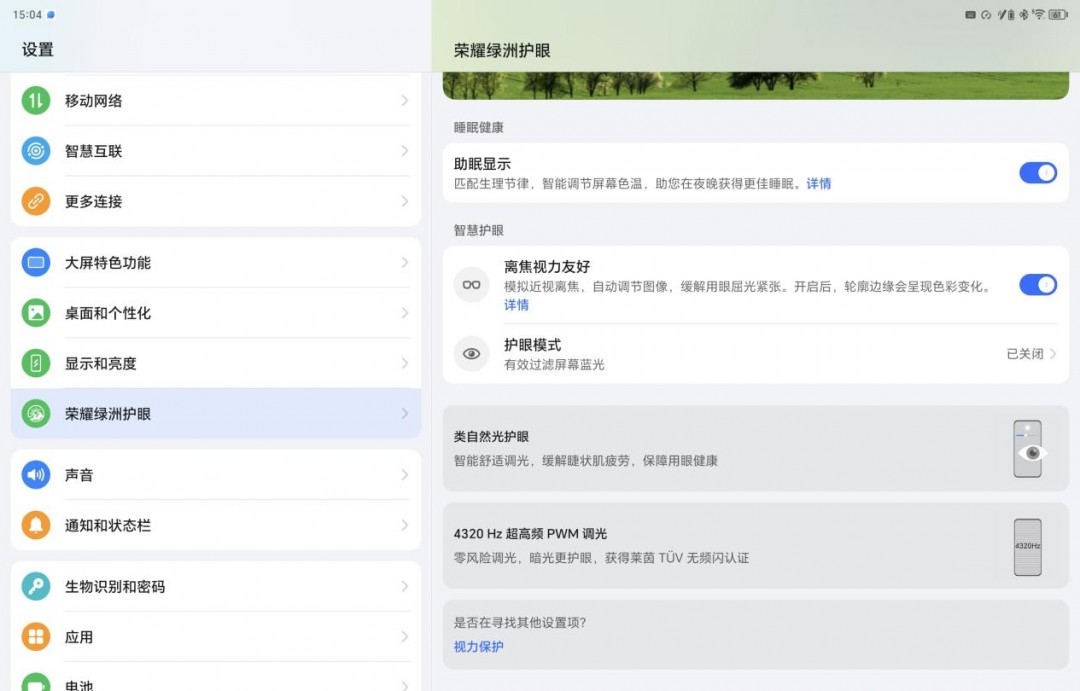Expand 桌面和个性化 row chevron
1080x691 pixels.
pos(405,313)
